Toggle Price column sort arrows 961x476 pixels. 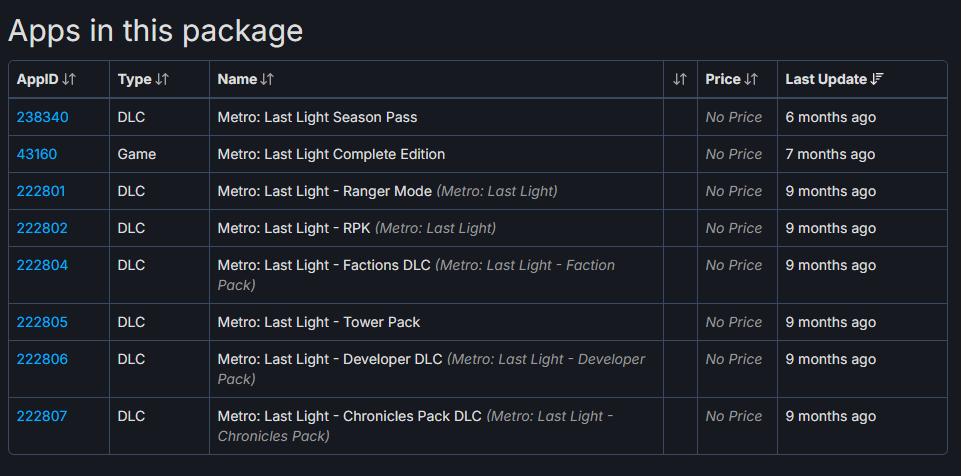pyautogui.click(x=752, y=79)
